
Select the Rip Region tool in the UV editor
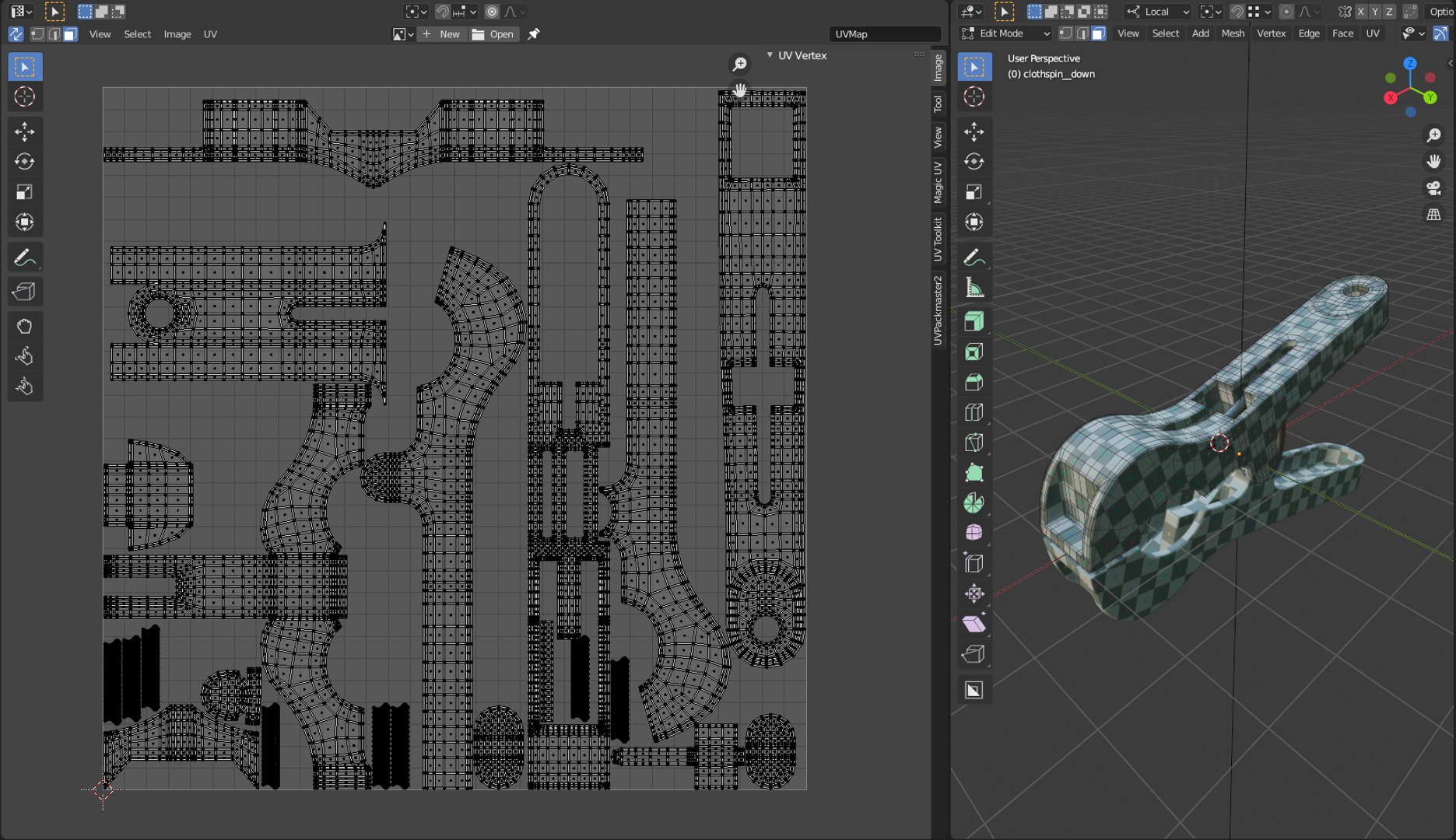coord(25,292)
